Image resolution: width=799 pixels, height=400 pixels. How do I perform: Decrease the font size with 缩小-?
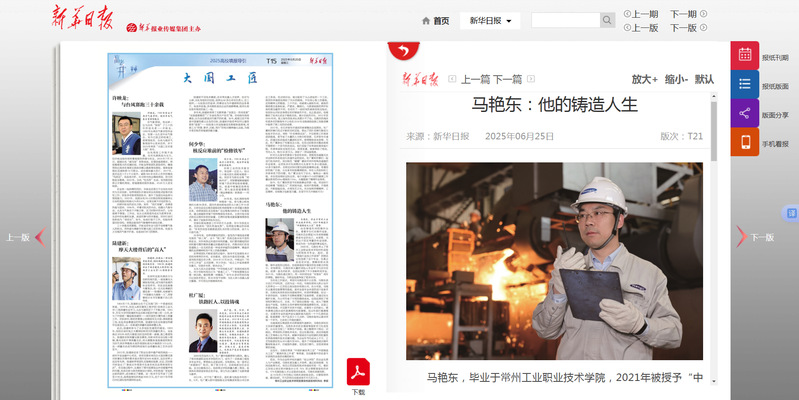click(x=676, y=79)
